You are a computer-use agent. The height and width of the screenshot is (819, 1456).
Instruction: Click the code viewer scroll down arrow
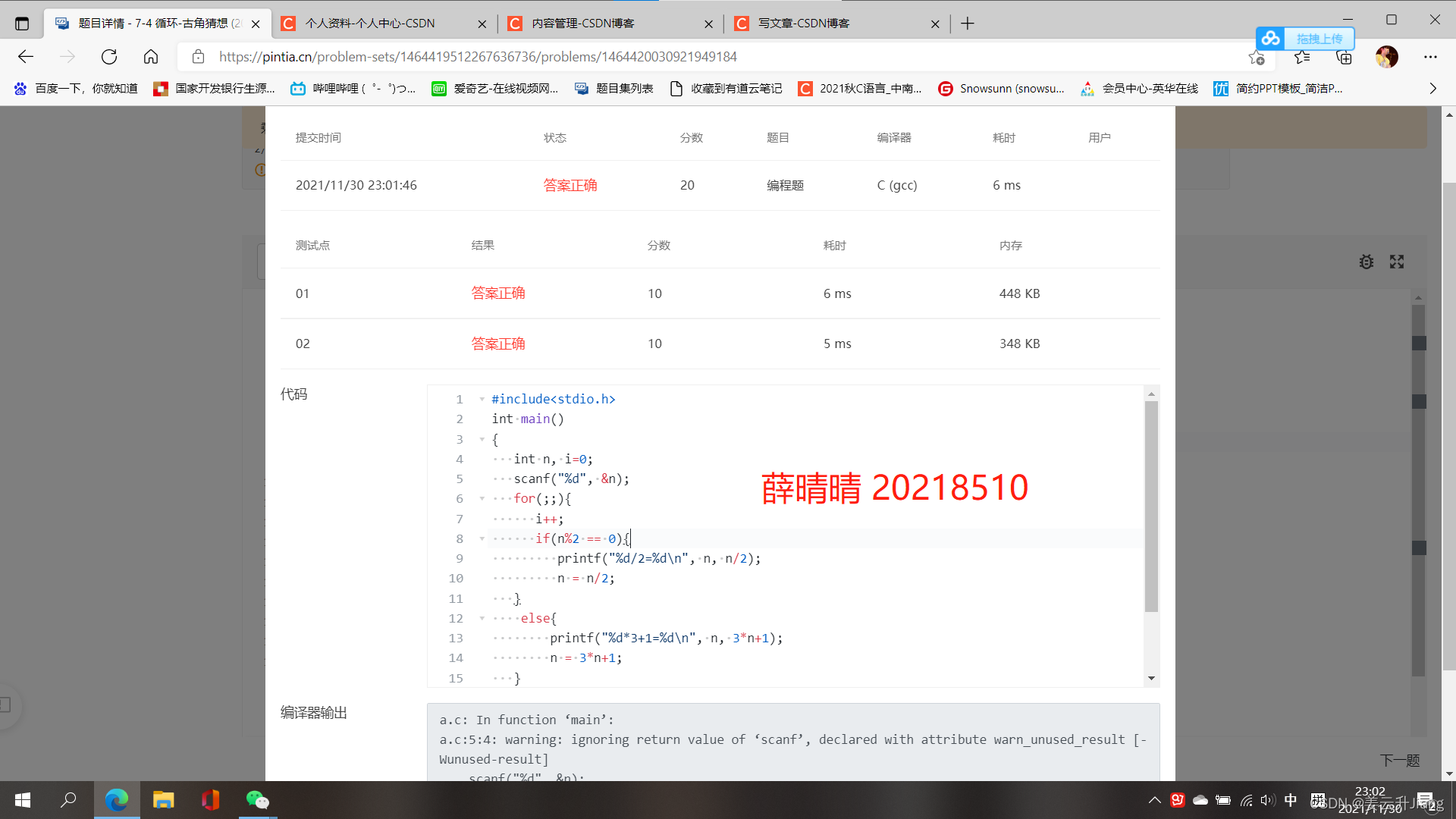(1151, 678)
